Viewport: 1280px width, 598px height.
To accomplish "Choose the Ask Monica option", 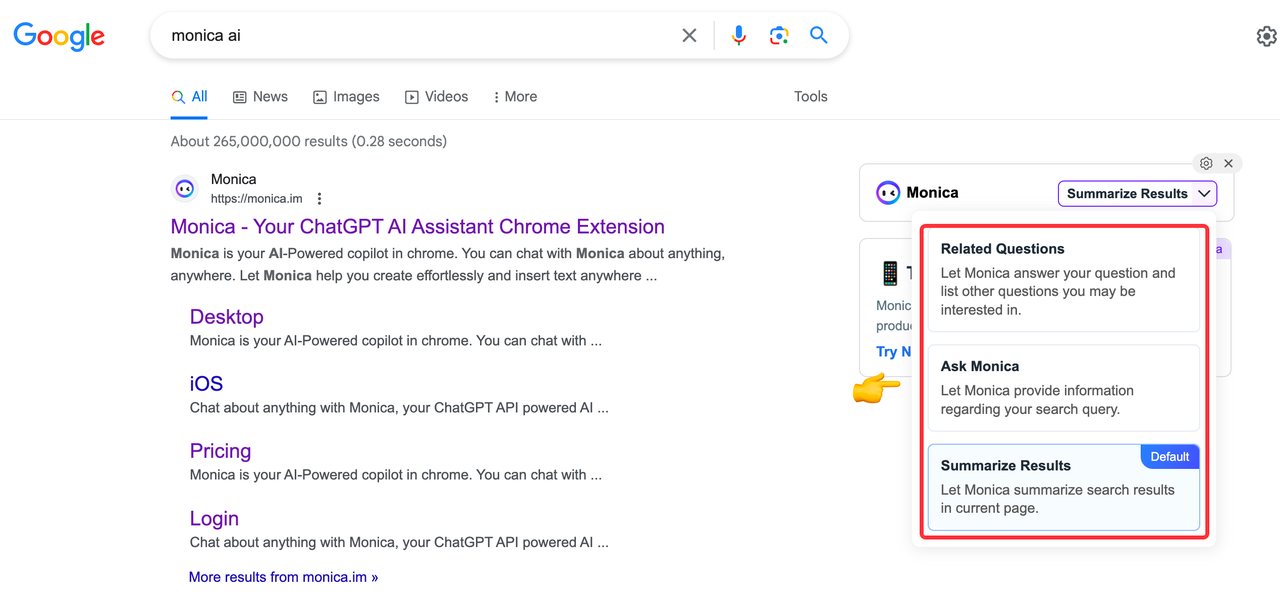I will point(1064,388).
